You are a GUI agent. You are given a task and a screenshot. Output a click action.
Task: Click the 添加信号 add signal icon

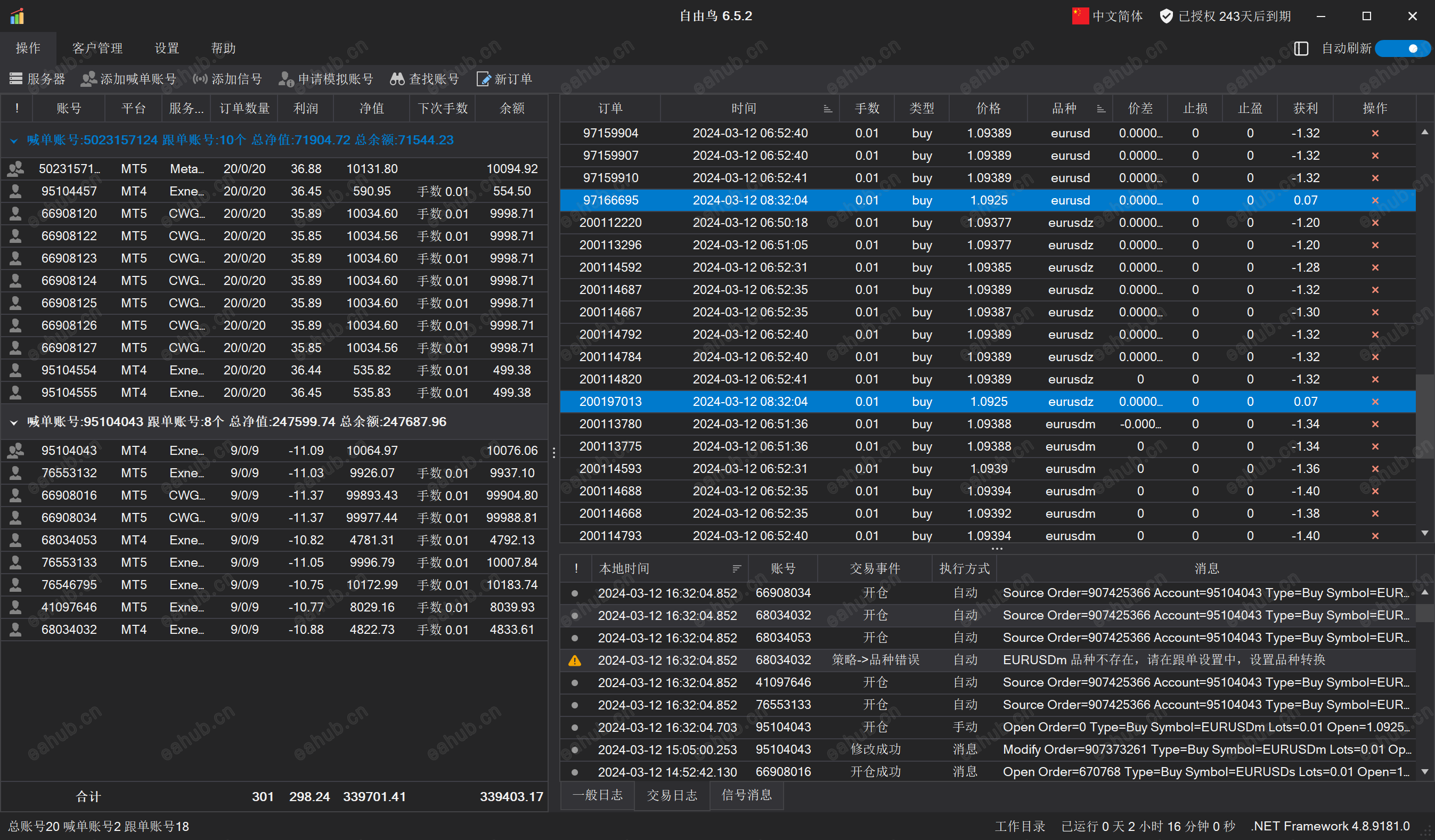click(x=200, y=79)
